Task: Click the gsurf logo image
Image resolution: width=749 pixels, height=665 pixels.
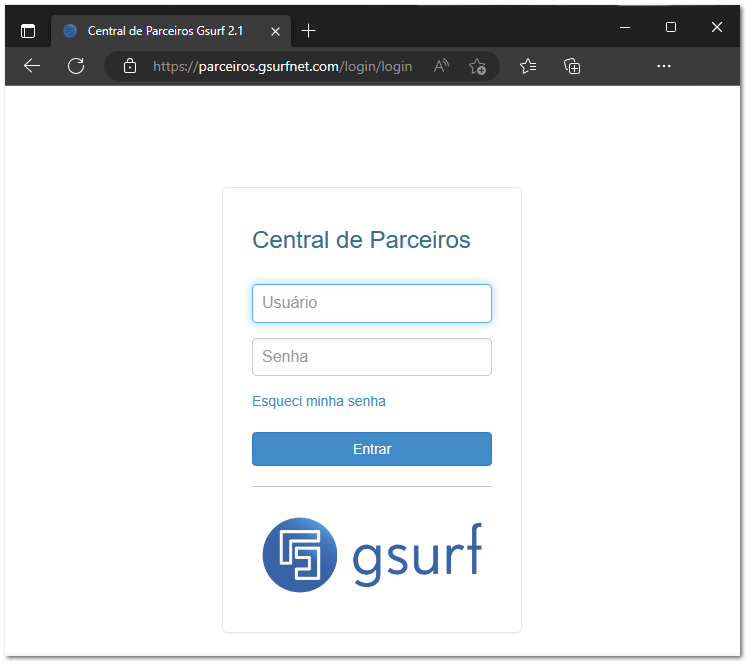Action: point(372,555)
